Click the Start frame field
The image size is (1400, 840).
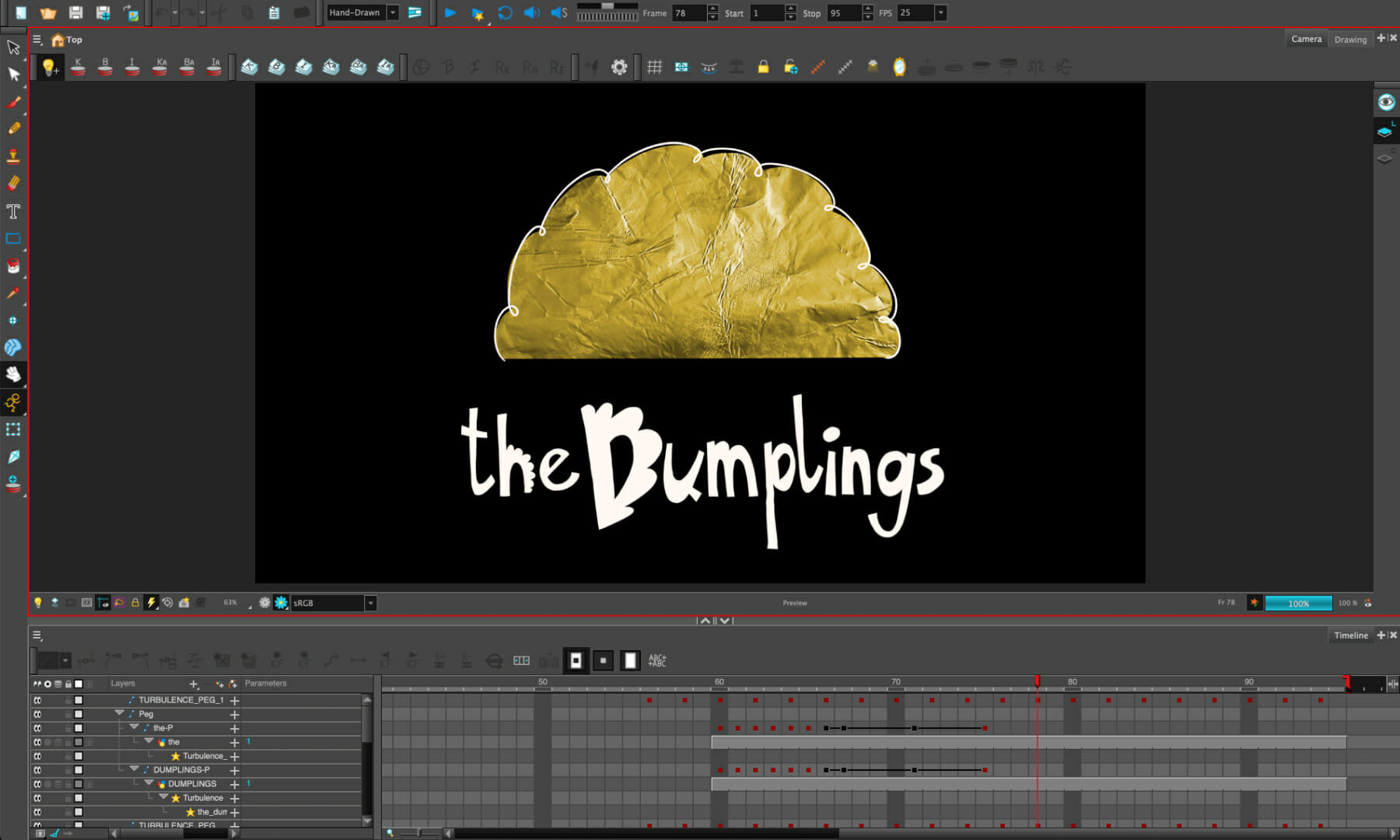767,12
